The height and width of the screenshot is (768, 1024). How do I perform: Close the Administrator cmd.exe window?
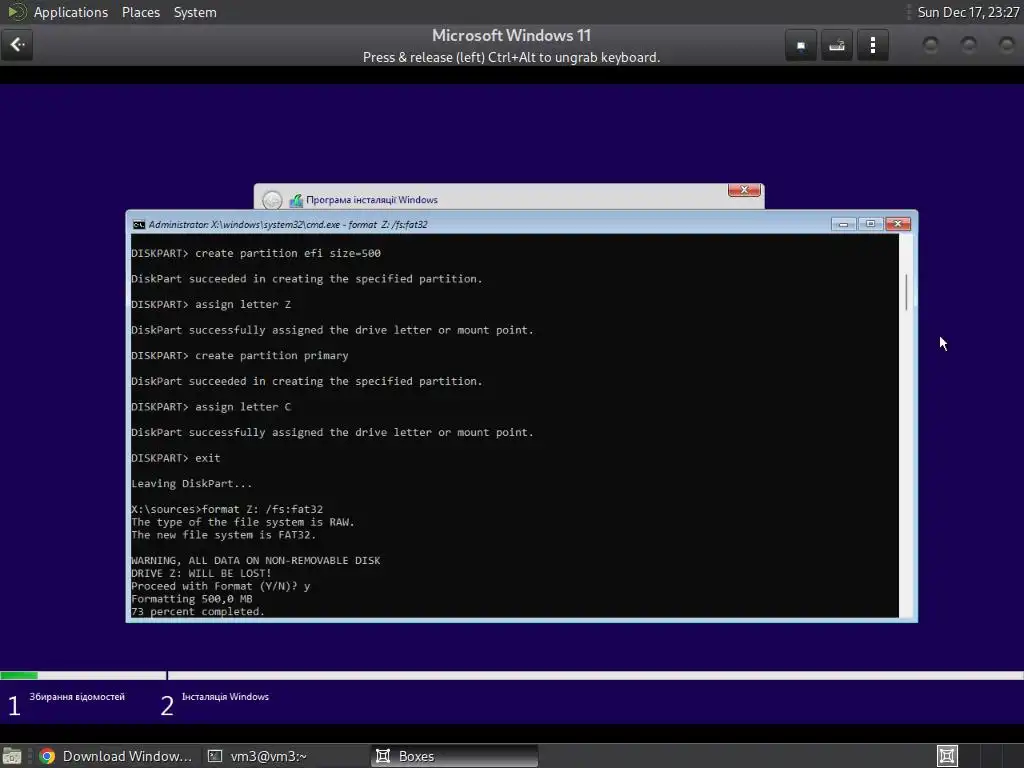click(898, 224)
